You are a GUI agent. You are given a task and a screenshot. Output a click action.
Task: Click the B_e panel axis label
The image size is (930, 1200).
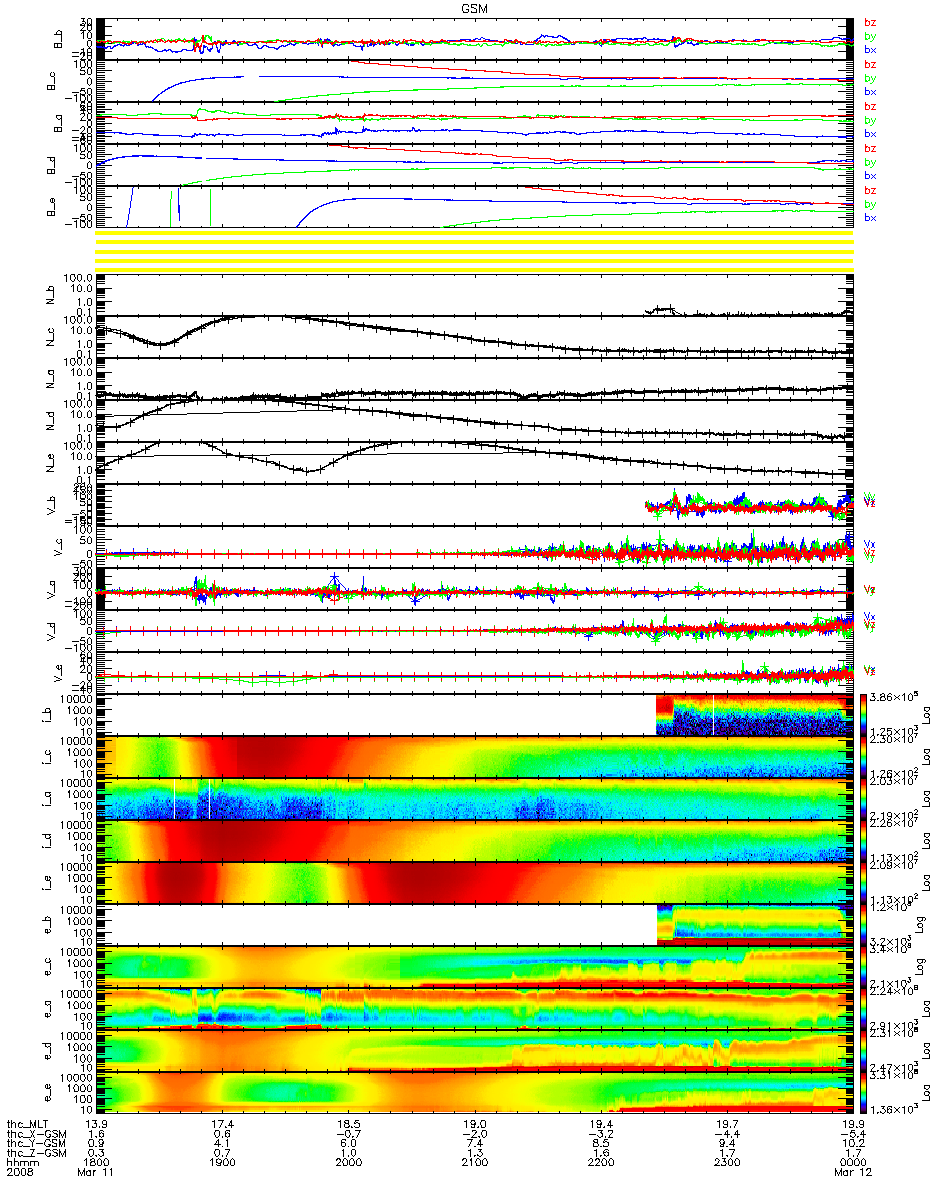tap(51, 207)
